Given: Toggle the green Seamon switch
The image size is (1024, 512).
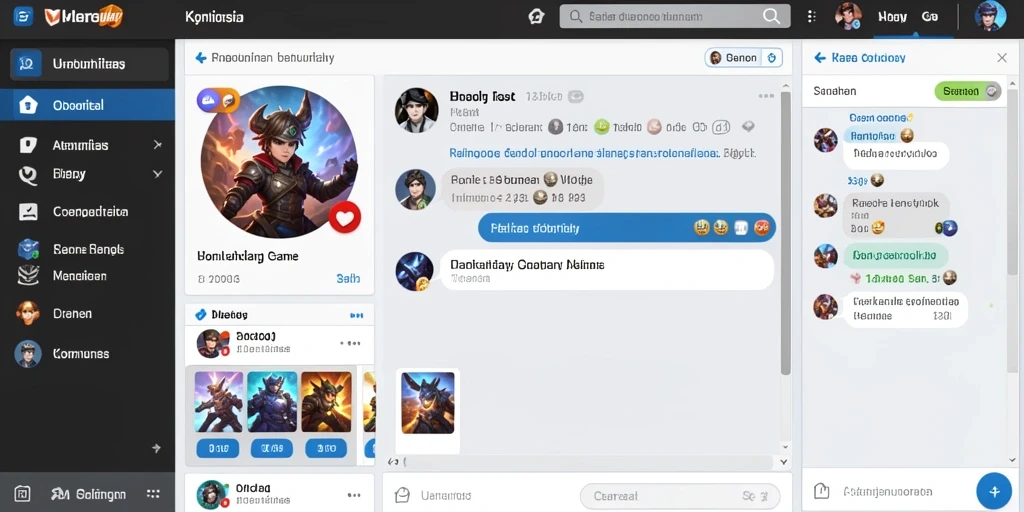Looking at the screenshot, I should coord(968,91).
